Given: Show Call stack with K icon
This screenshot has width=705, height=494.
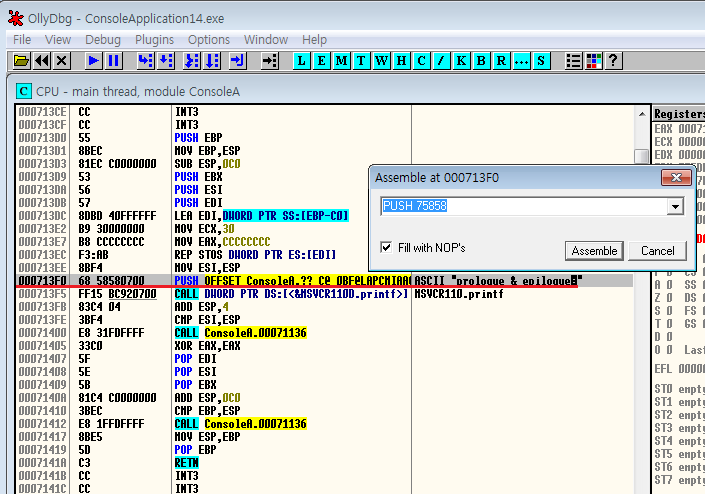Looking at the screenshot, I should (461, 61).
